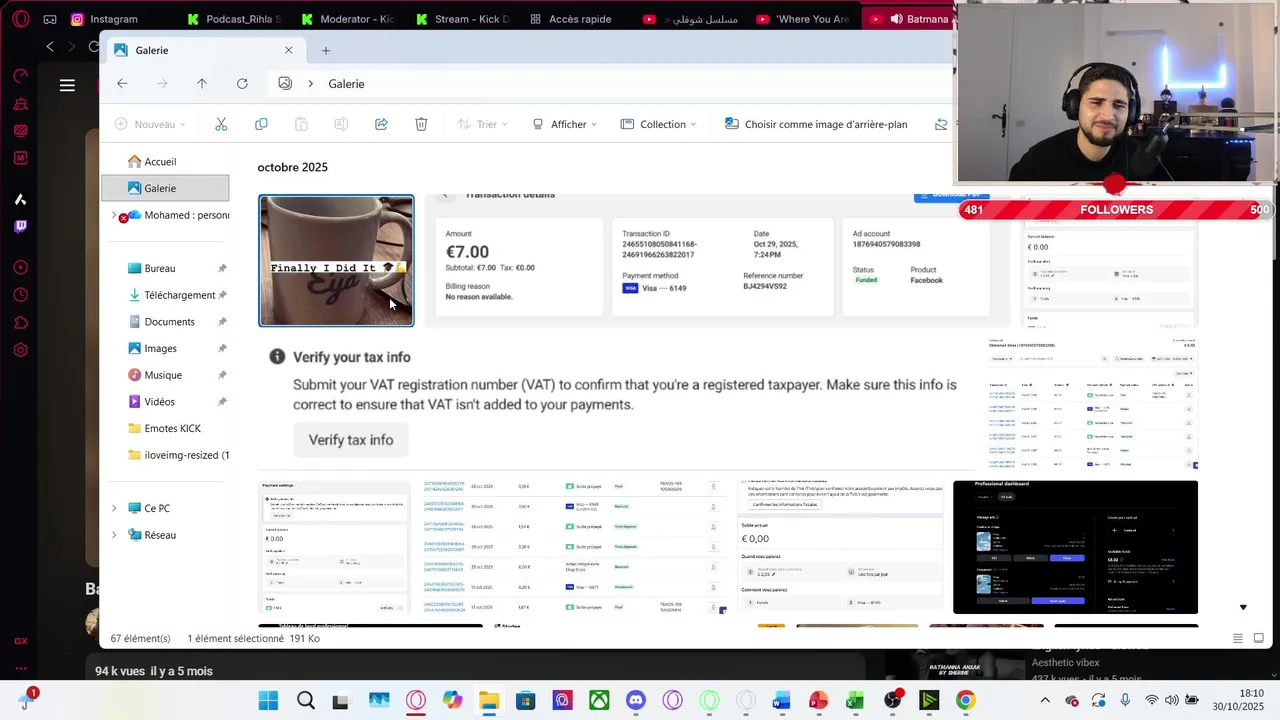Open Emotes KICK folder

(x=165, y=428)
